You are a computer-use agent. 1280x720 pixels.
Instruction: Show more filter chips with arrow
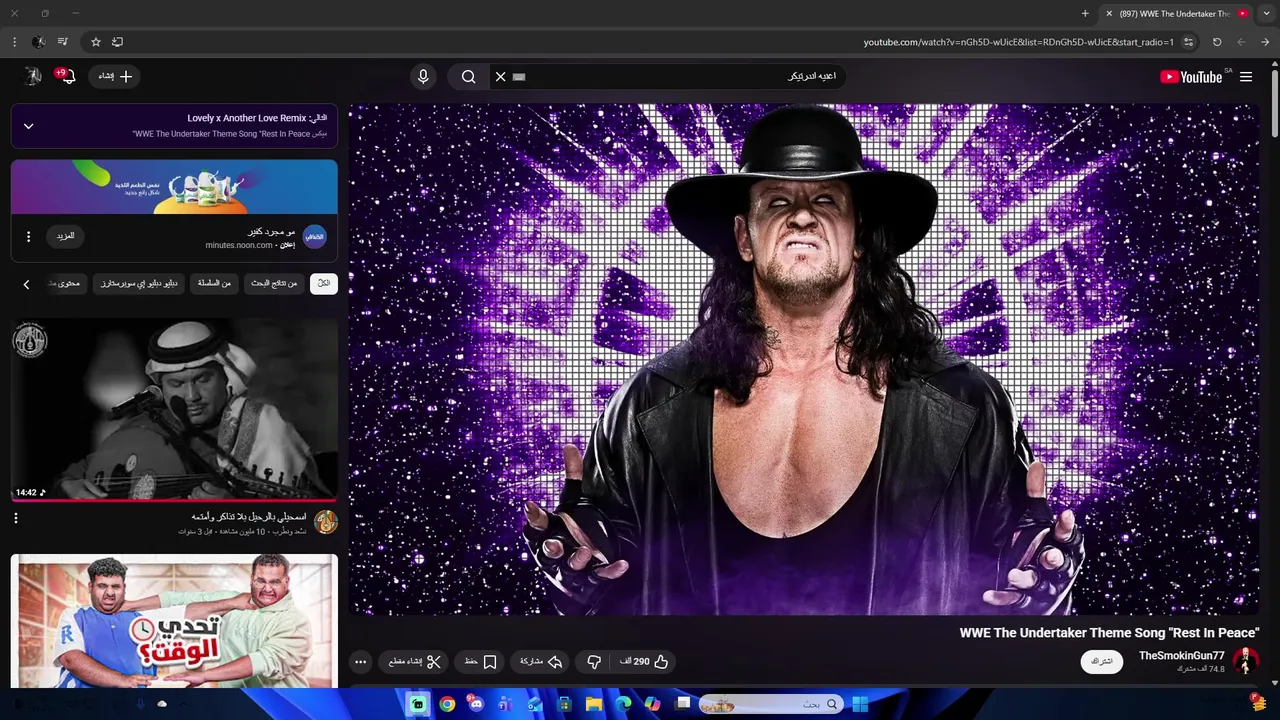(x=26, y=284)
